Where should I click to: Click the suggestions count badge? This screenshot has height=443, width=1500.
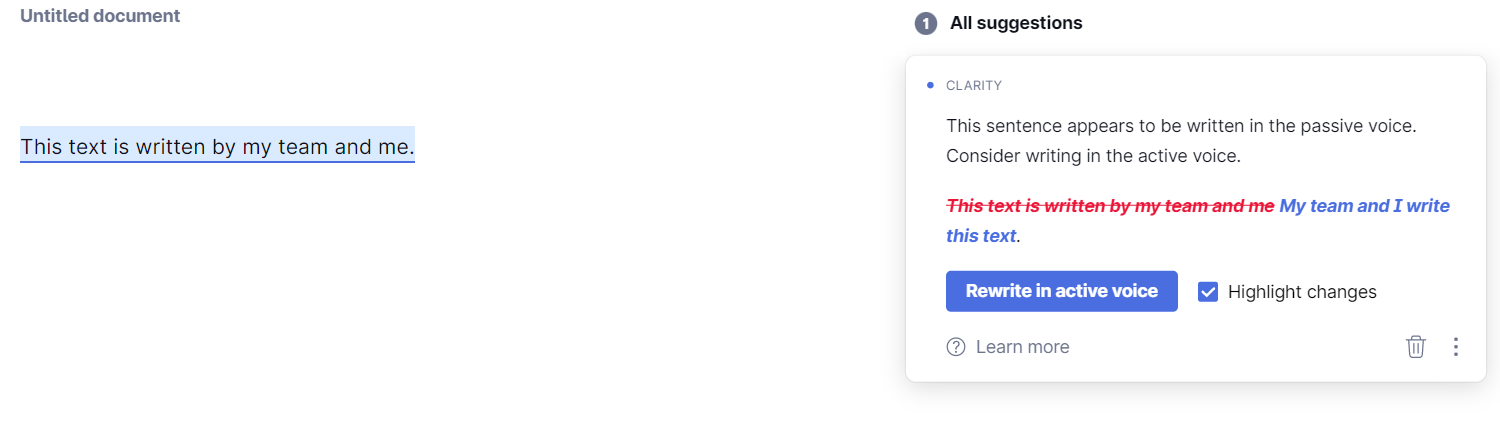926,23
